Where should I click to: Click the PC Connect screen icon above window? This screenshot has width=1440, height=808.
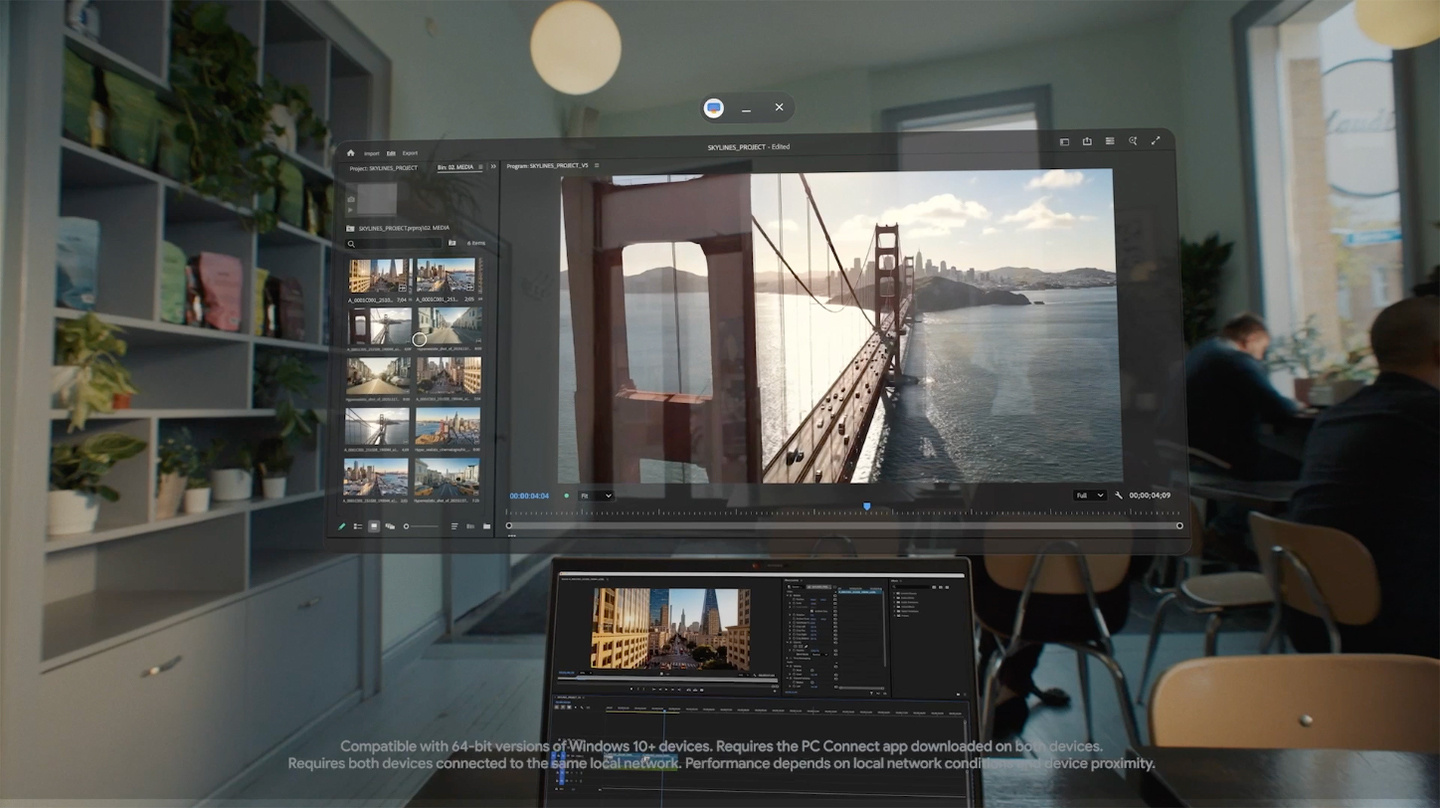[x=713, y=108]
